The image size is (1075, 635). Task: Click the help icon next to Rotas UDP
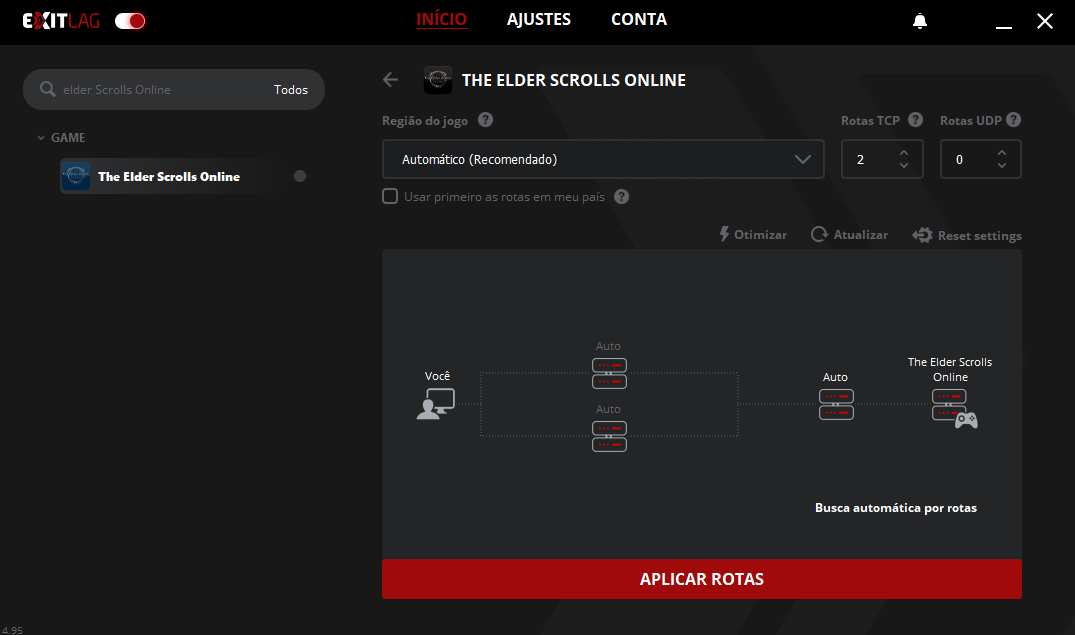[x=1013, y=120]
